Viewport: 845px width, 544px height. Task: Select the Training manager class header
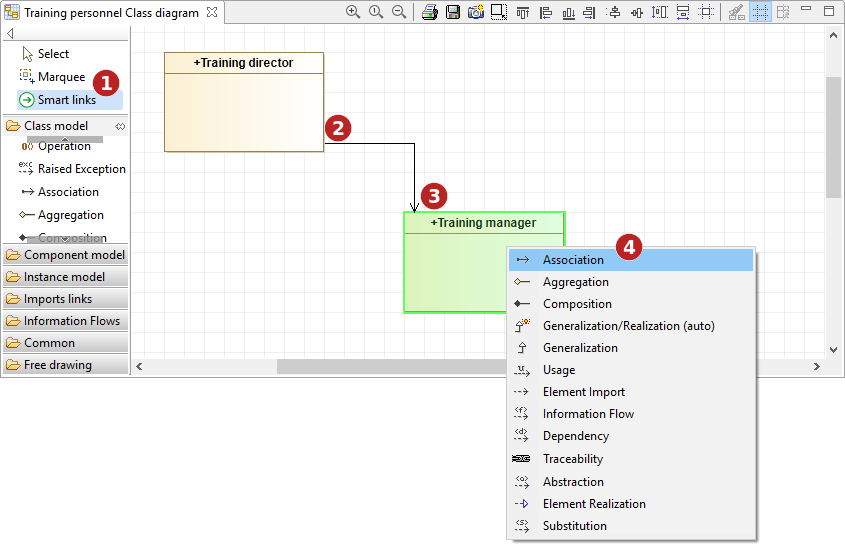point(484,223)
